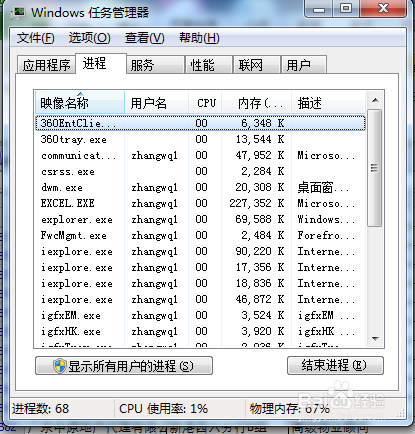Image resolution: width=415 pixels, height=434 pixels.
Task: Click the 47,952 K memory value
Action: [260, 155]
